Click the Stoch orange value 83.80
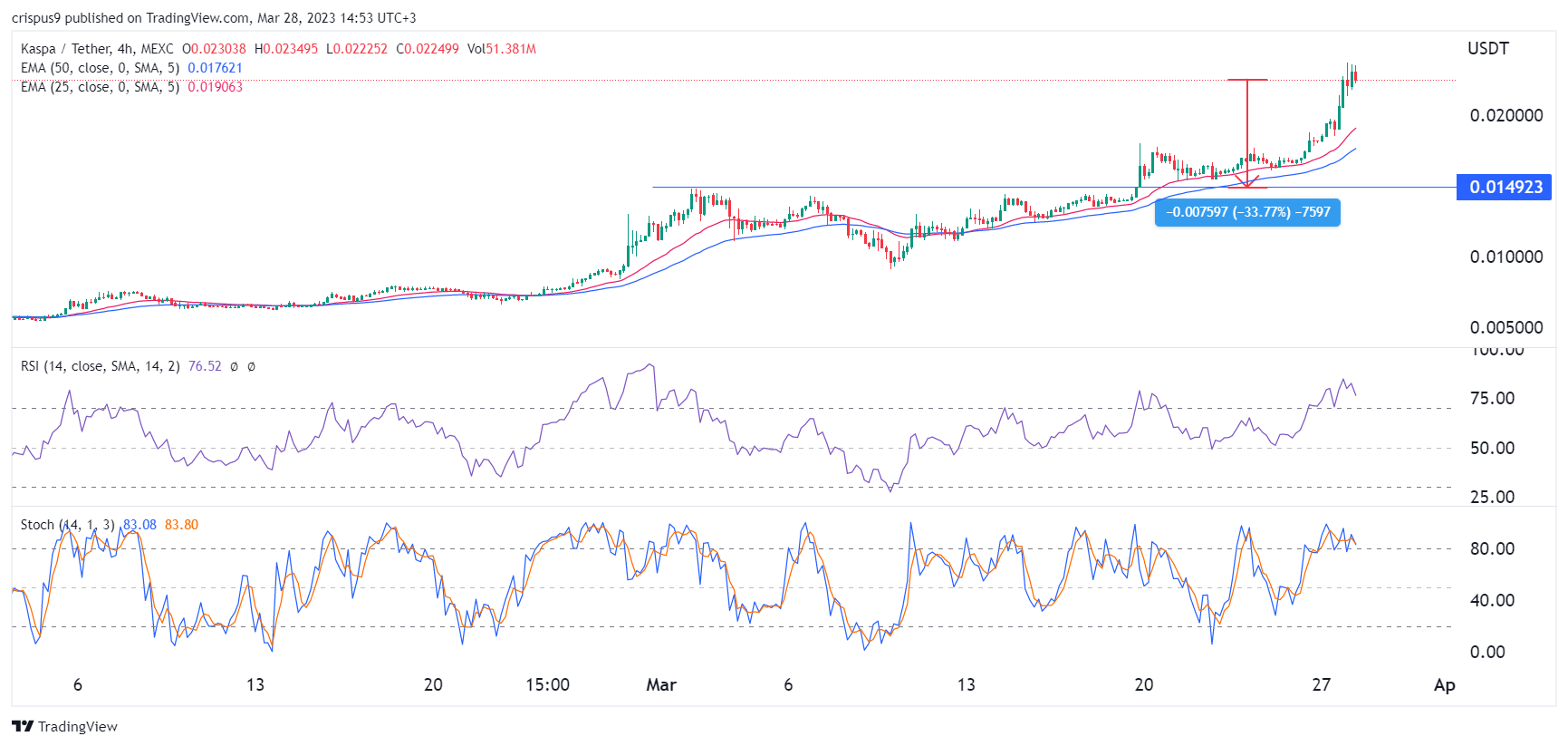 click(181, 525)
